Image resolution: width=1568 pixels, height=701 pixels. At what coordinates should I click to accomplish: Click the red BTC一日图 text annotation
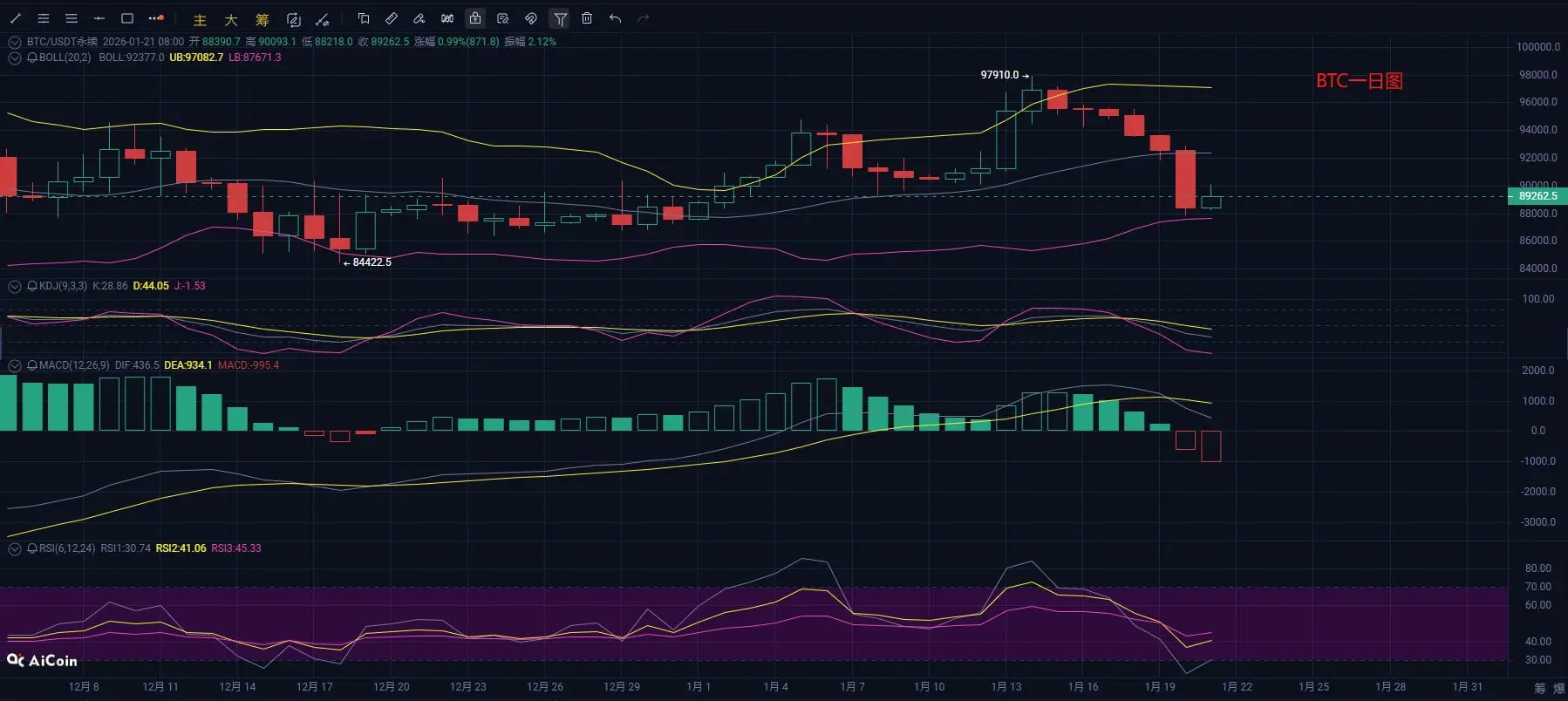(x=1360, y=81)
